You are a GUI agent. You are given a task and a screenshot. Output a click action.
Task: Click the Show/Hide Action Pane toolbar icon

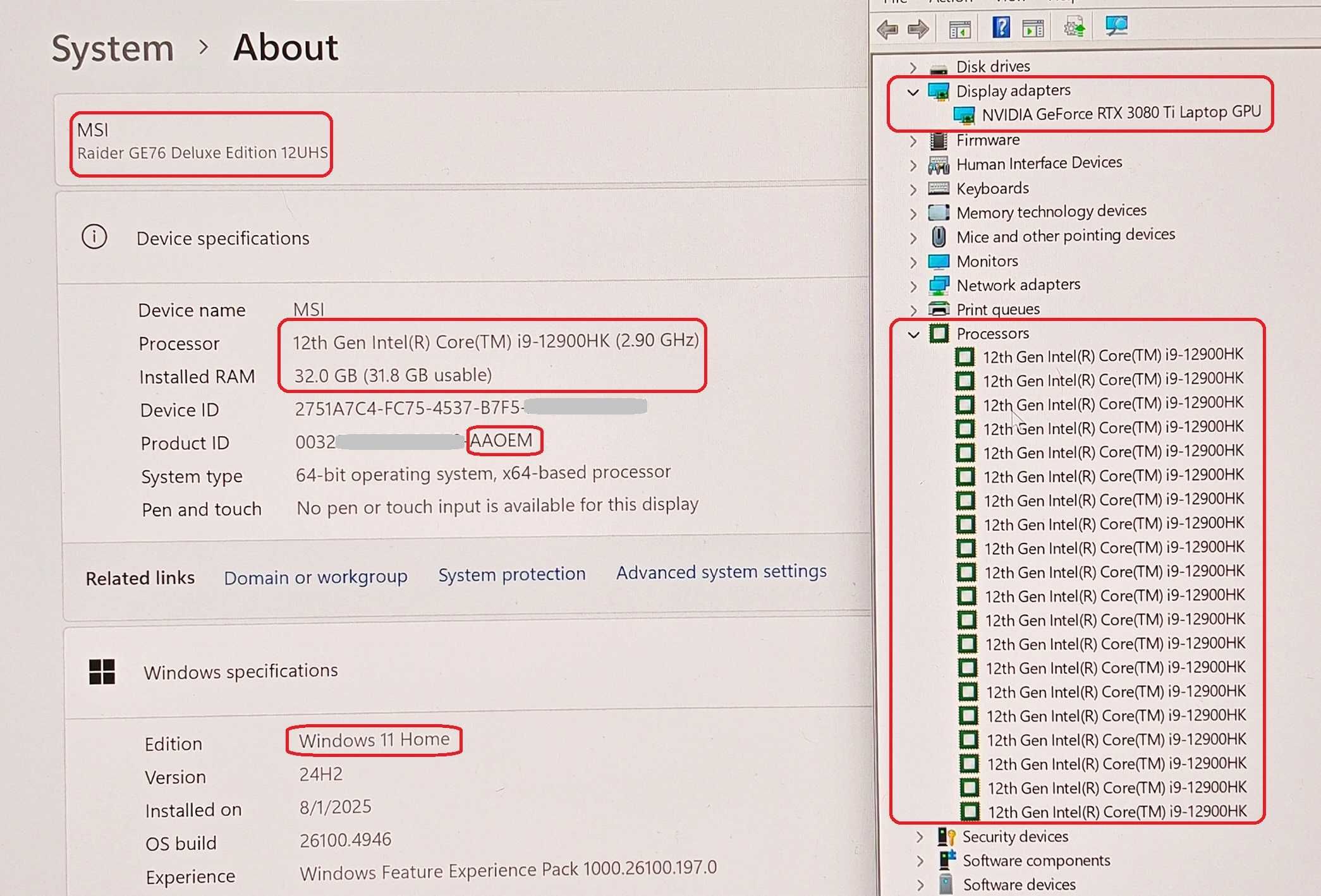pos(1033,28)
